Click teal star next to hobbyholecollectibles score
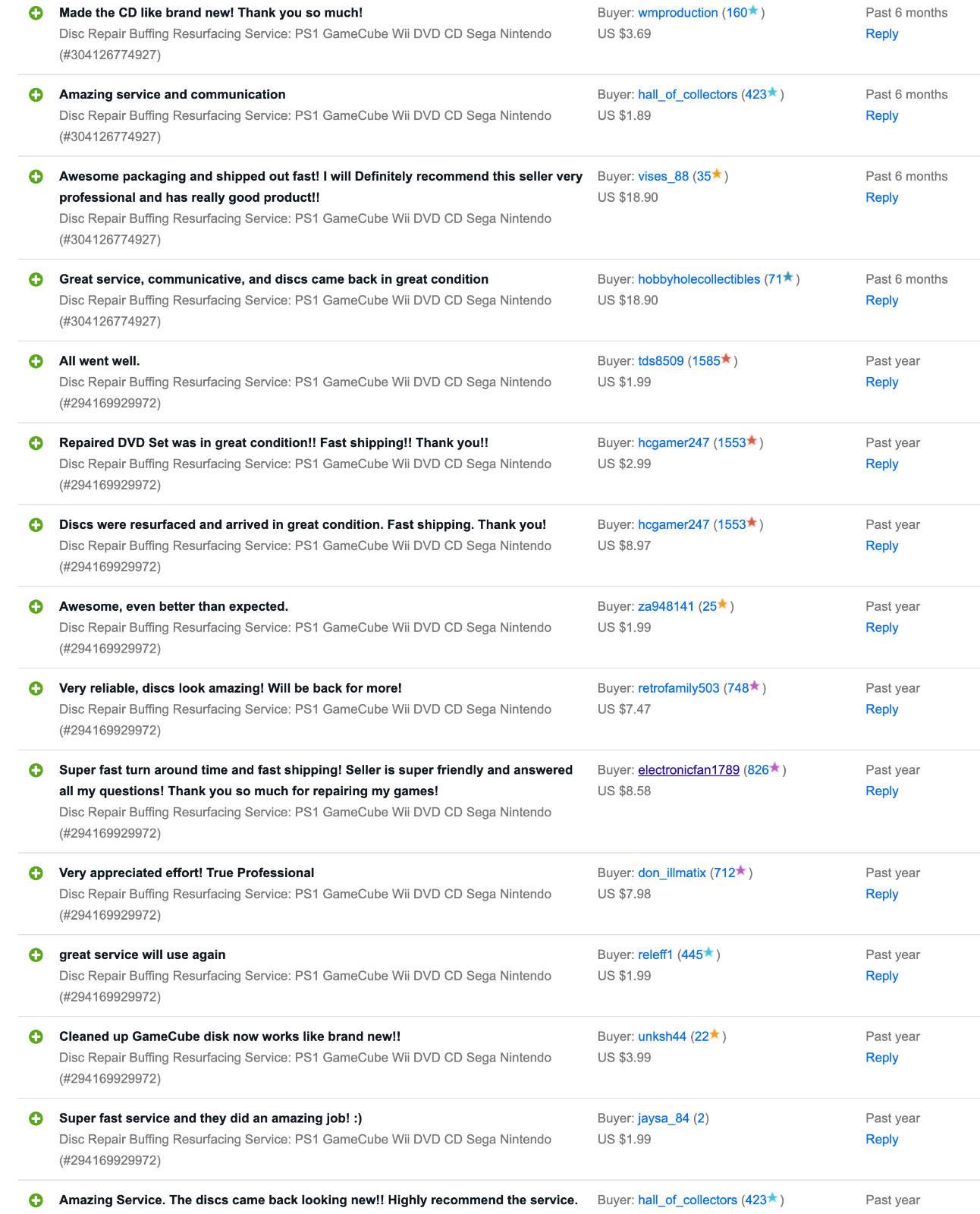The height and width of the screenshot is (1214, 980). [788, 278]
